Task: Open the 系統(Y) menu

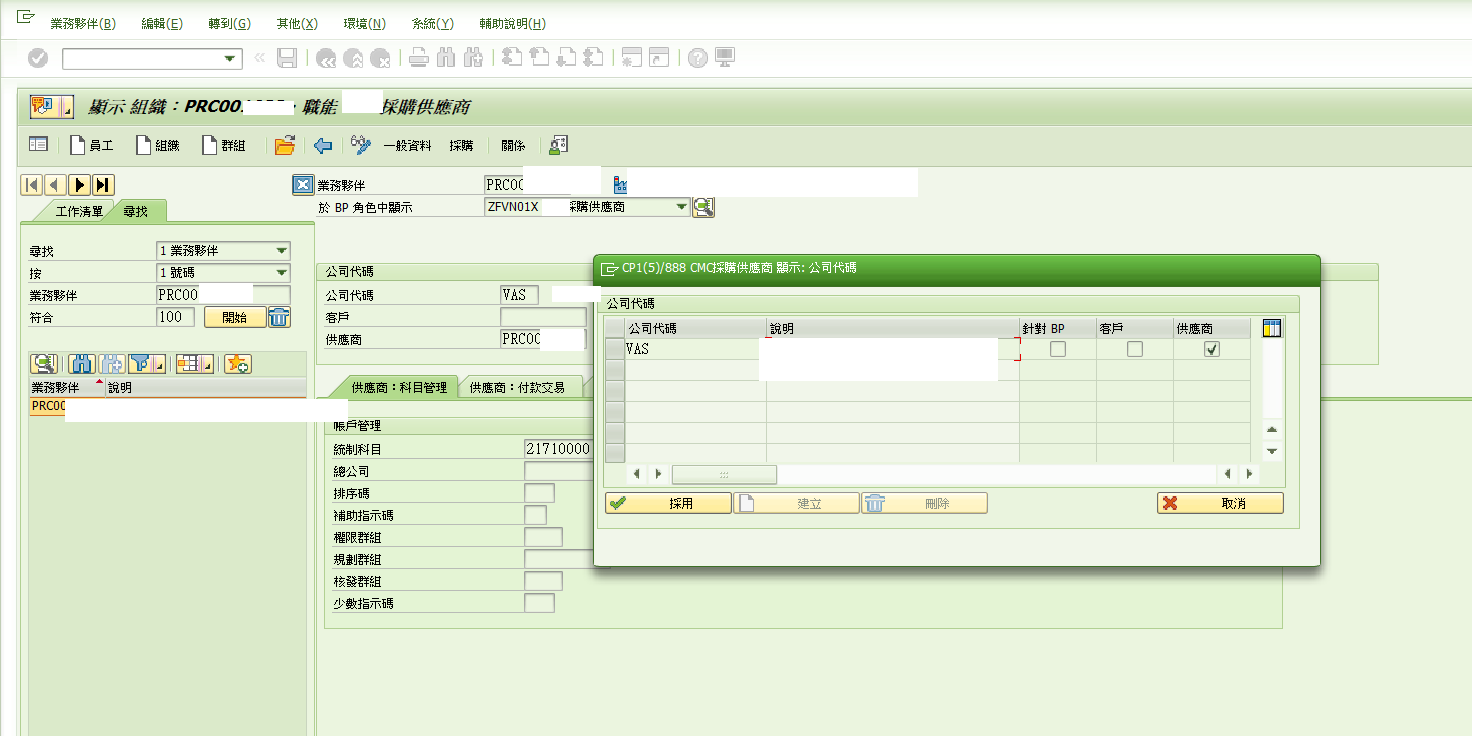Action: 432,24
